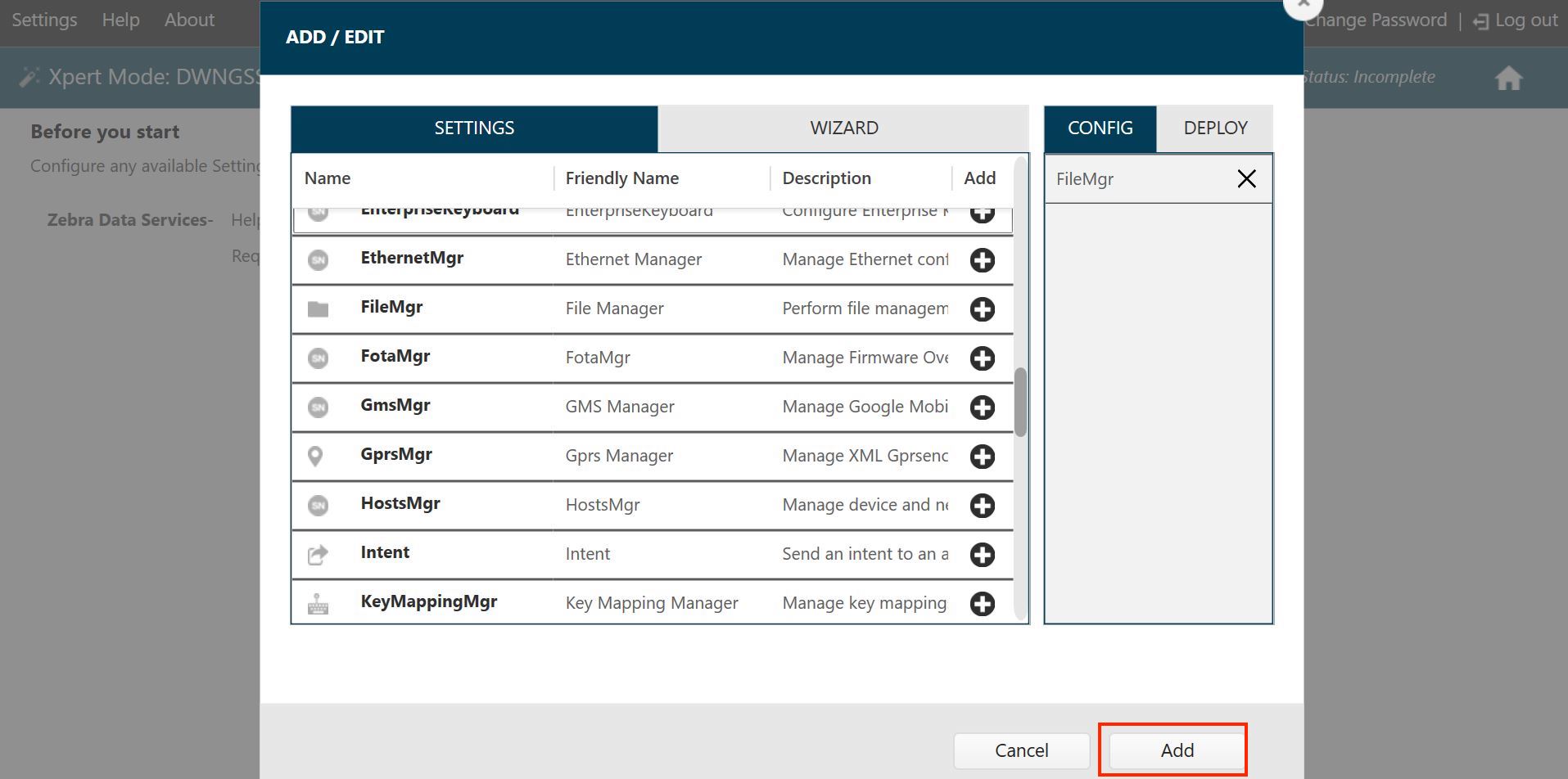Click the FotaMgr round SN icon
1568x779 pixels.
(318, 358)
